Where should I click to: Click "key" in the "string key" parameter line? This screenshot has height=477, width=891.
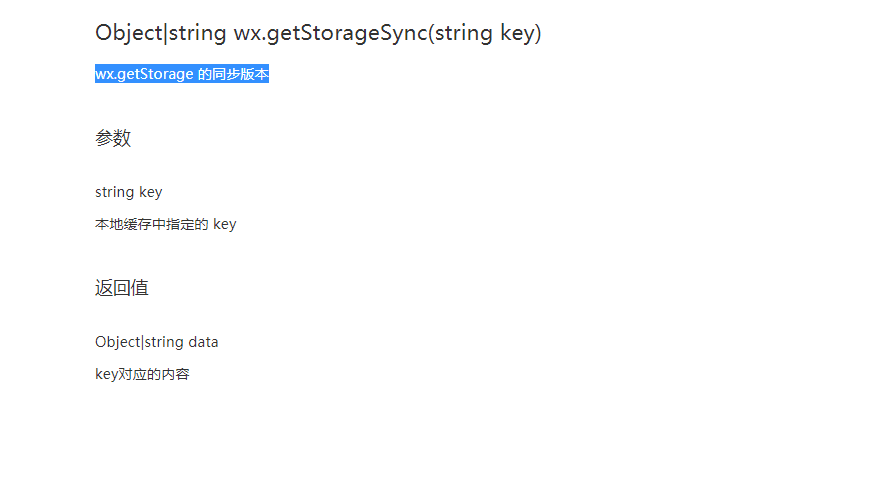click(x=150, y=192)
